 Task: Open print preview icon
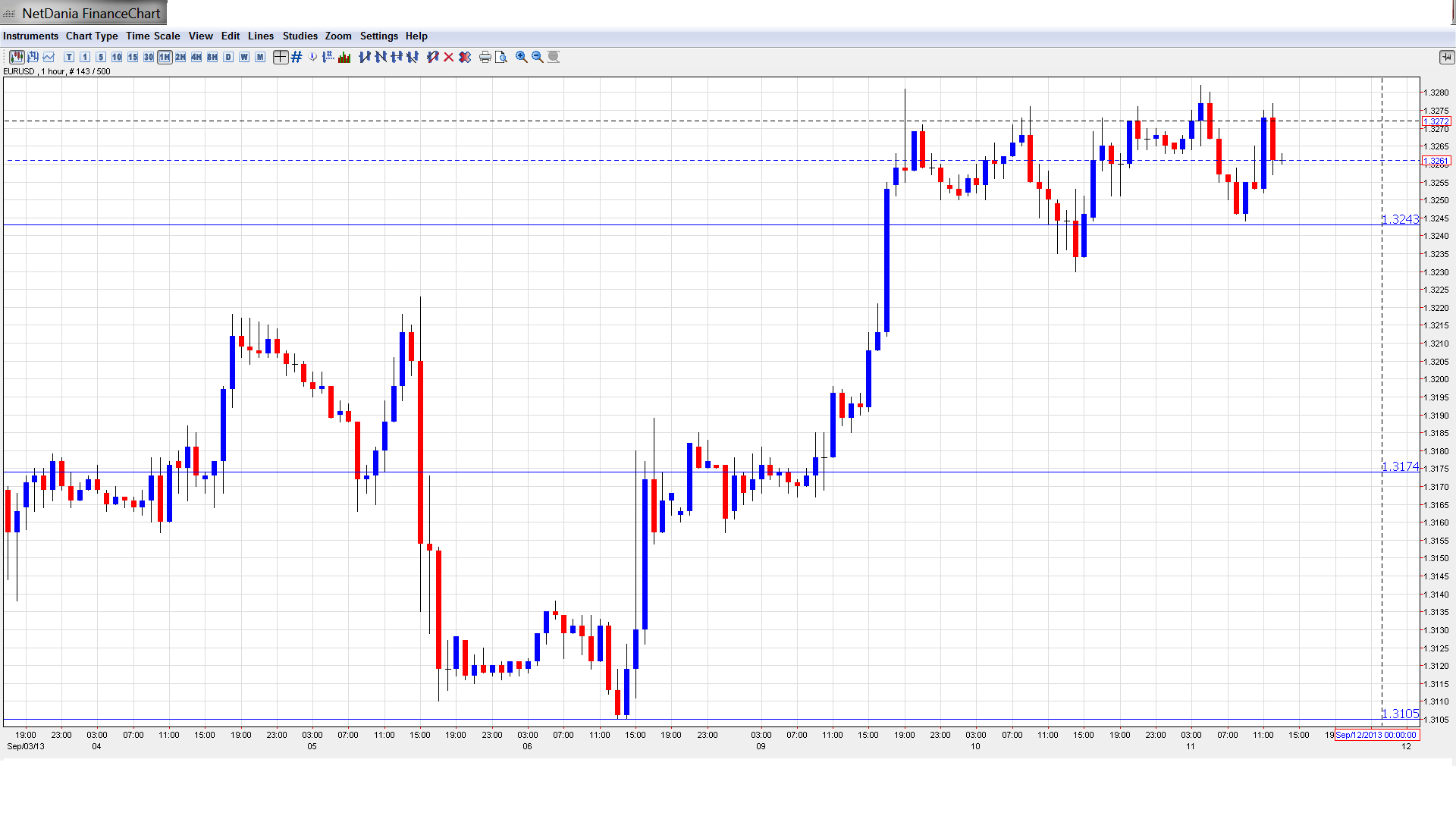[500, 57]
